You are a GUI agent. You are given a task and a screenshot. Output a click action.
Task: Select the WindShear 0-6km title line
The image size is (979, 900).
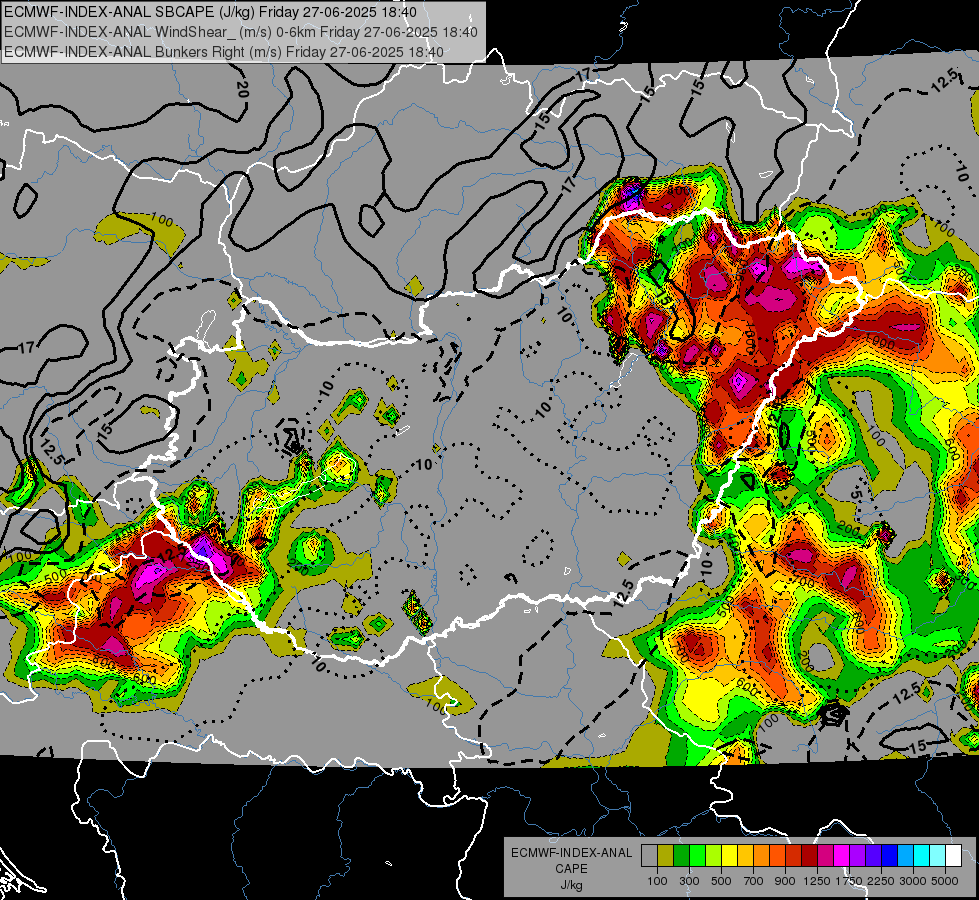pyautogui.click(x=241, y=32)
